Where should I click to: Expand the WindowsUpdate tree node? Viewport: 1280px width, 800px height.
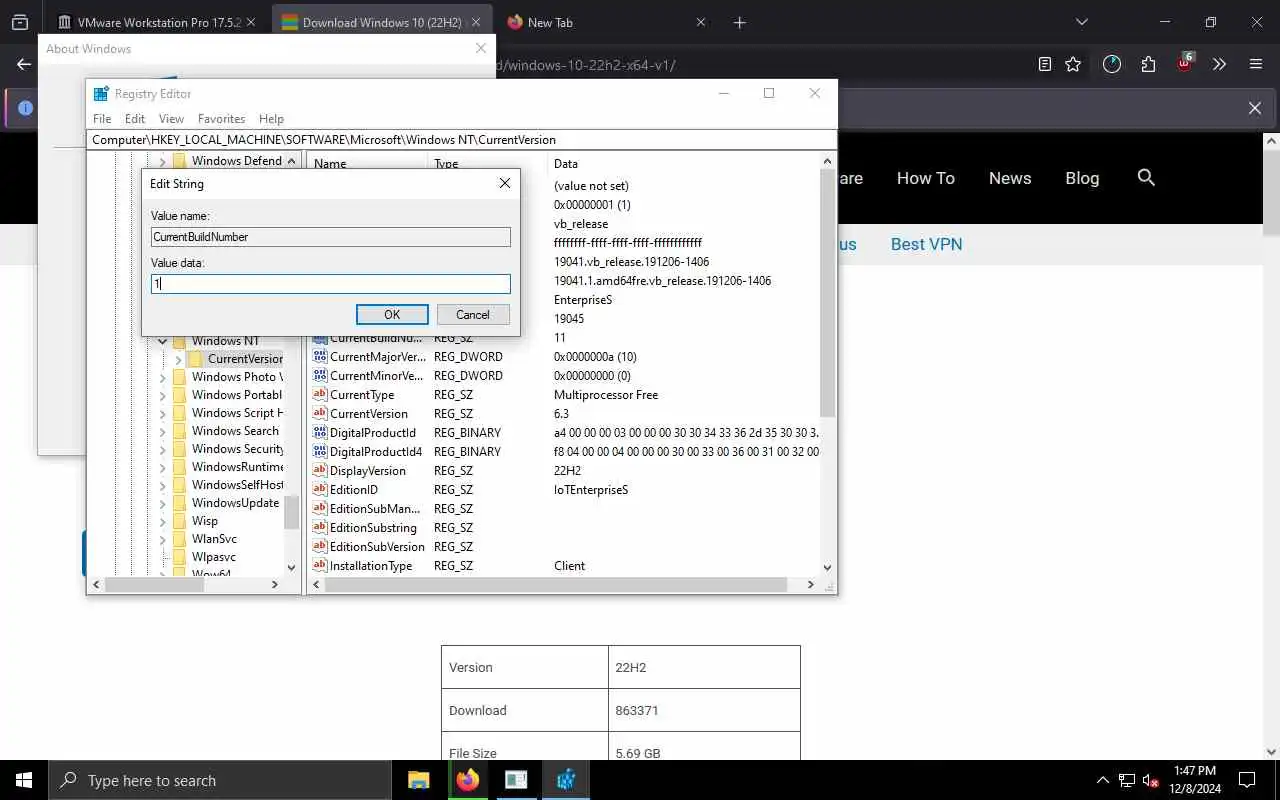[x=162, y=503]
